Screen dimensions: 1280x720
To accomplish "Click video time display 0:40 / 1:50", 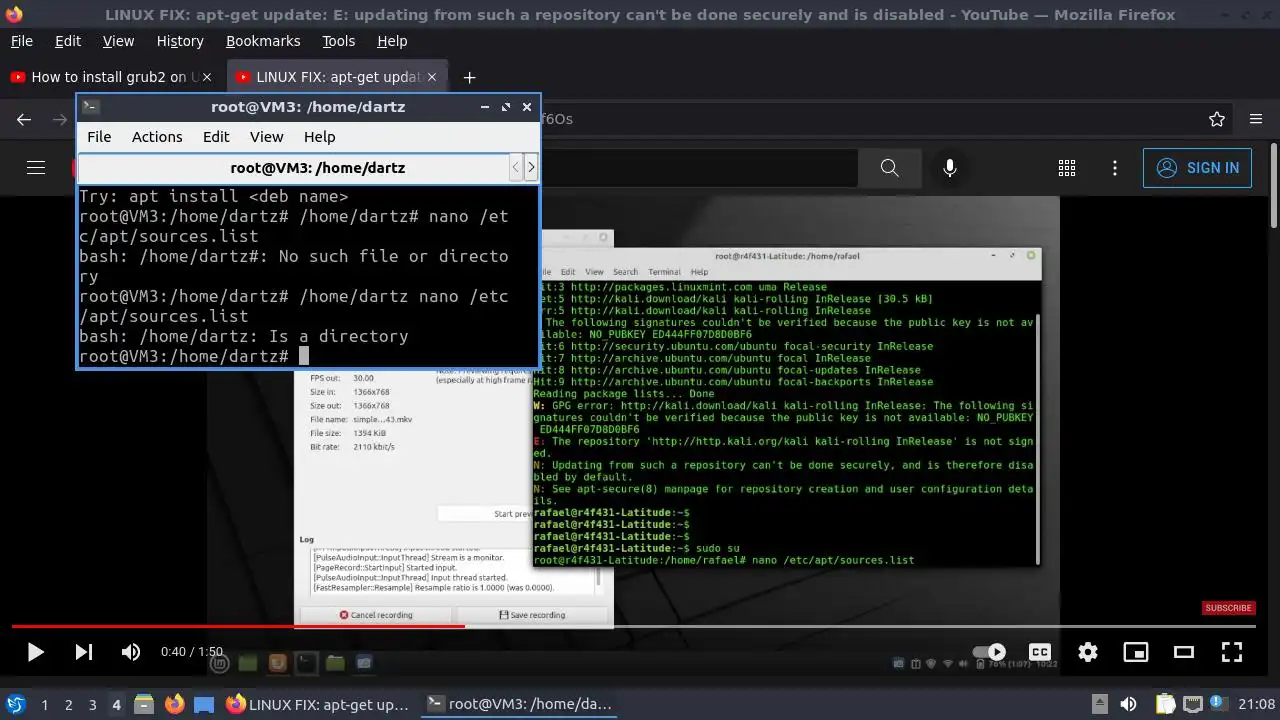I will [x=192, y=652].
